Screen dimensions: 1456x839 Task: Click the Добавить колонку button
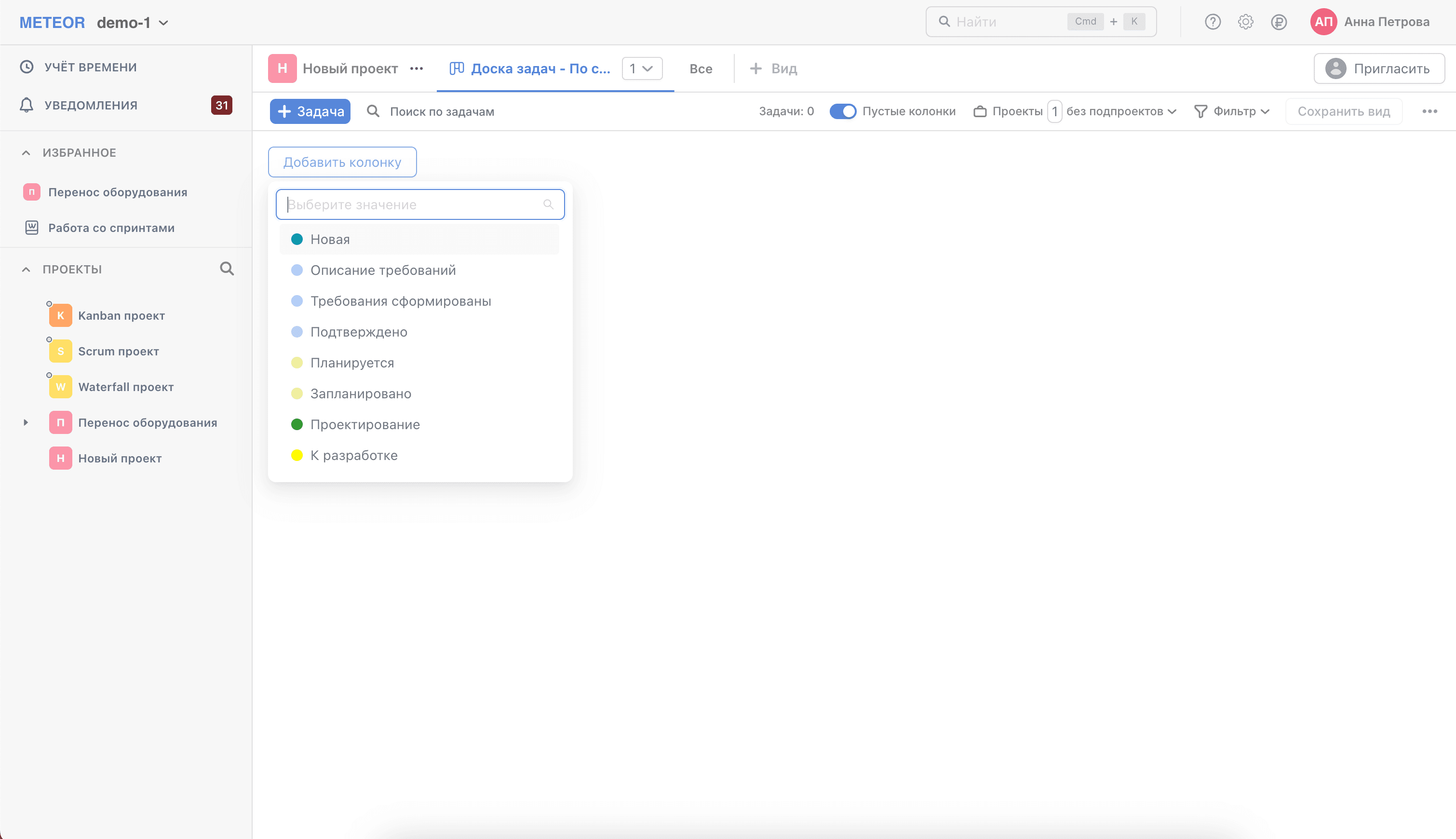[x=342, y=162]
